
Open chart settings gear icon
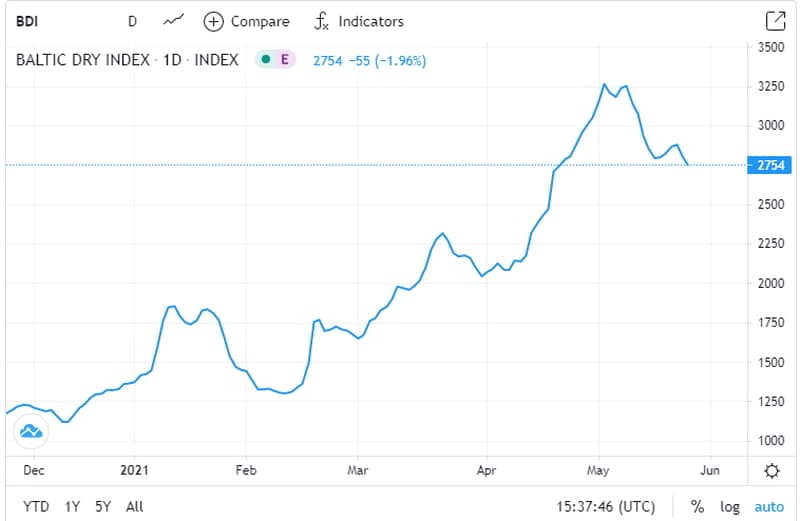coord(772,470)
